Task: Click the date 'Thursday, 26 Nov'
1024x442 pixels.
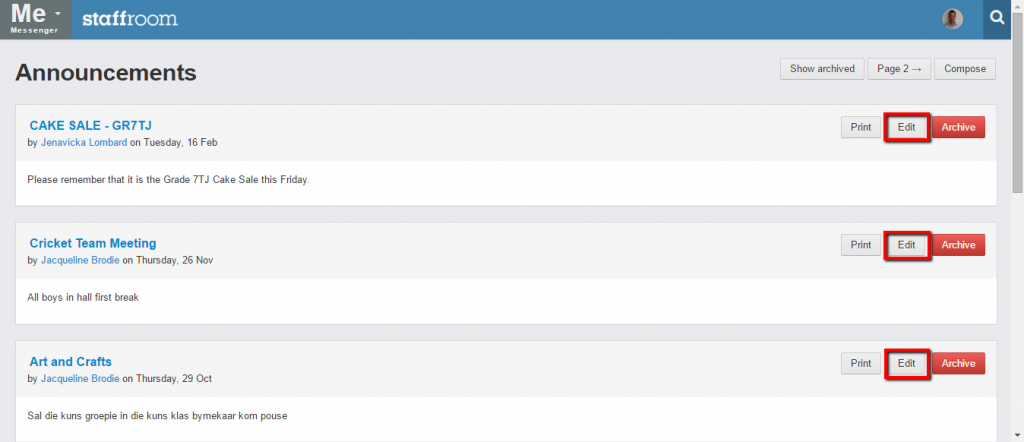Action: point(174,260)
